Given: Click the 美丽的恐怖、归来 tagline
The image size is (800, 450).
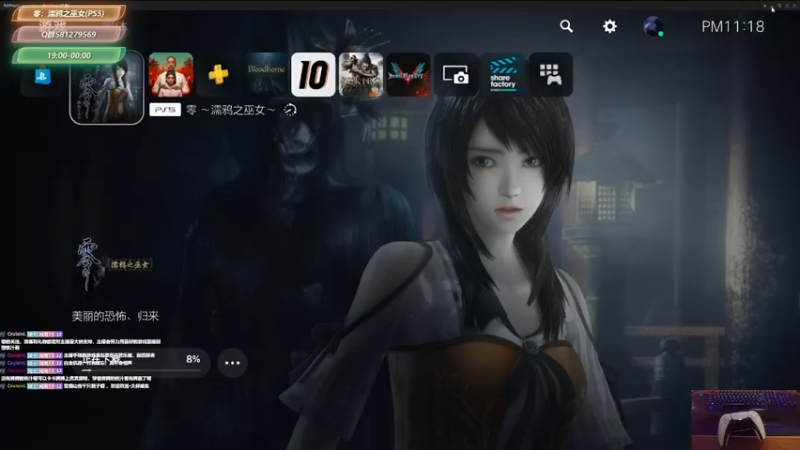Looking at the screenshot, I should pos(115,316).
